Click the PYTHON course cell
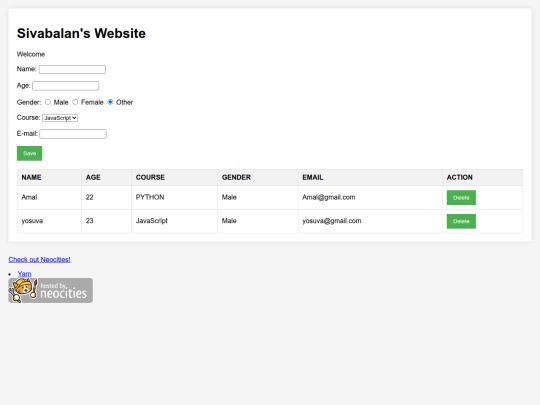Viewport: 540px width, 405px height. point(174,197)
